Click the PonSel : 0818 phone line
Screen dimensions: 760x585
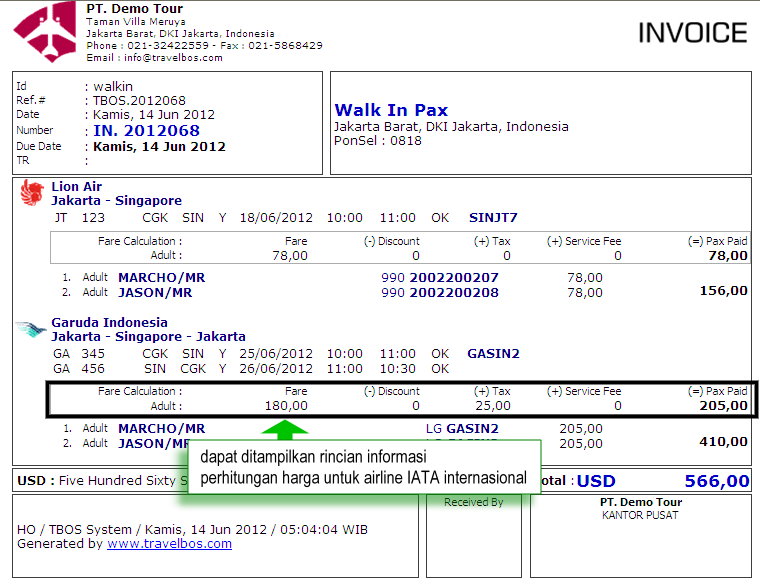pyautogui.click(x=378, y=141)
